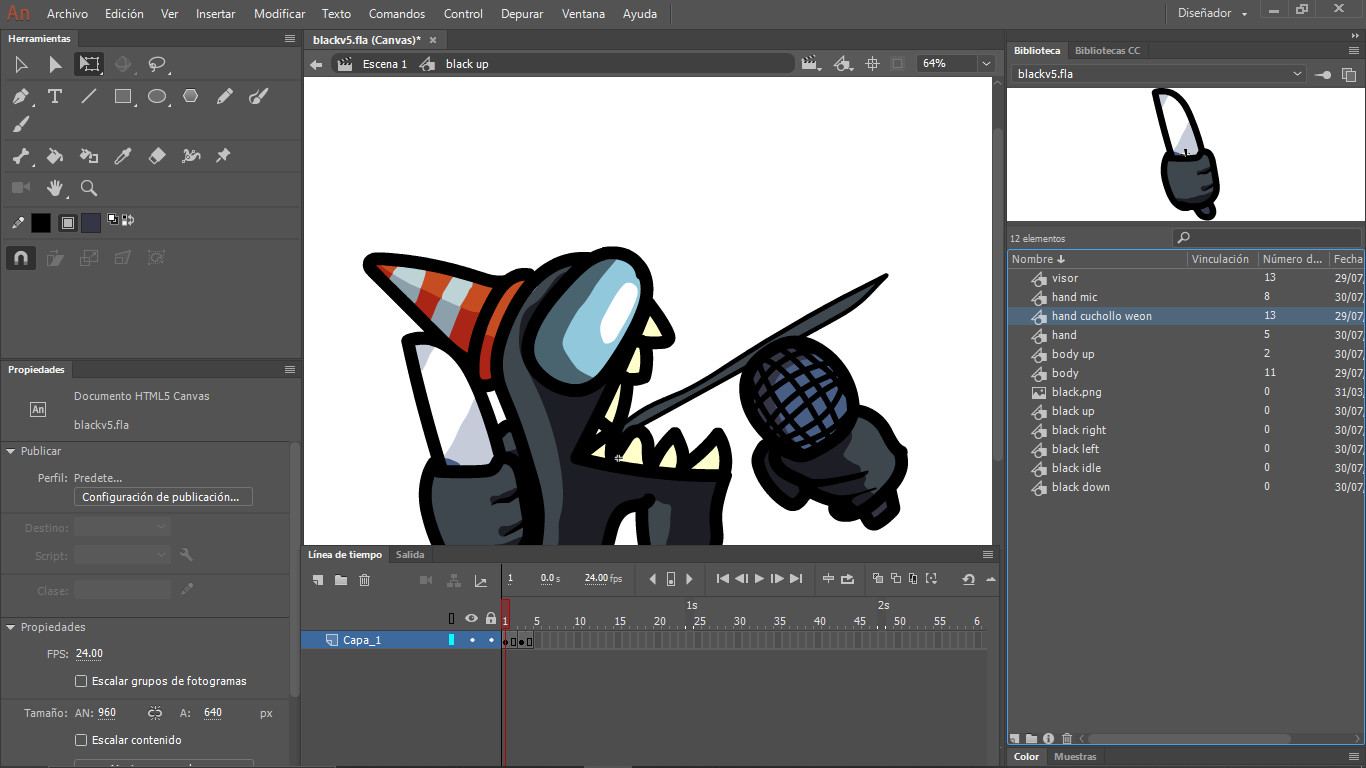
Task: Delete layer with timeline trash icon
Action: click(x=364, y=580)
